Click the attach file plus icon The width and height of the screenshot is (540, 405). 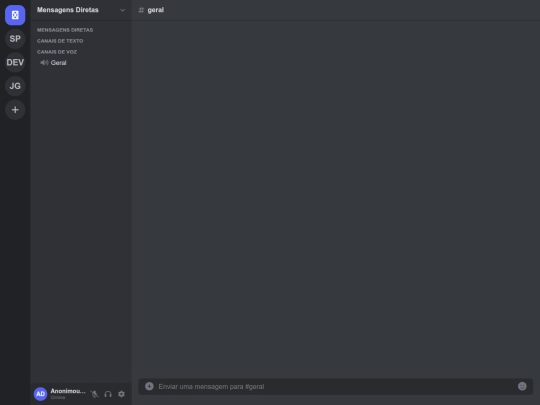coord(149,386)
